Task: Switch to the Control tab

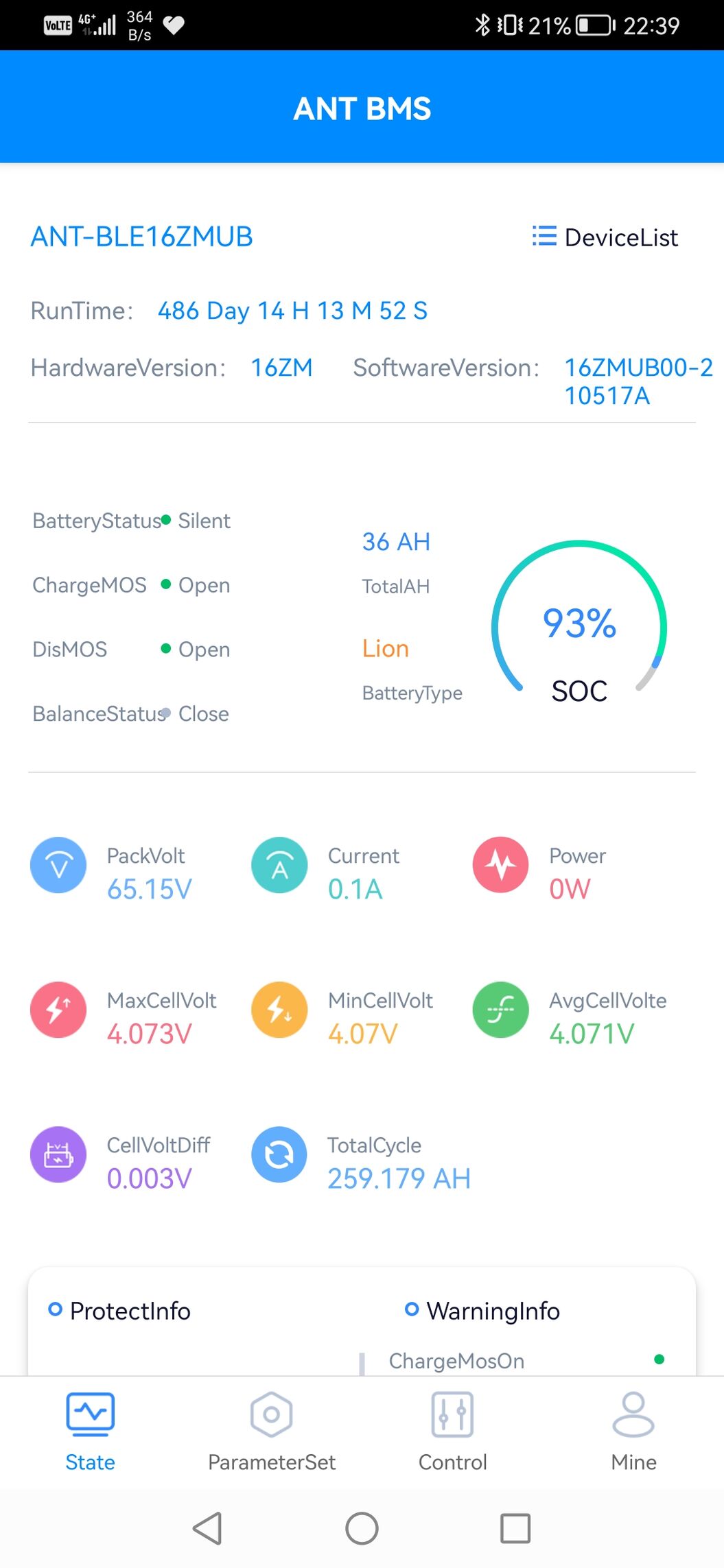Action: tap(453, 1432)
